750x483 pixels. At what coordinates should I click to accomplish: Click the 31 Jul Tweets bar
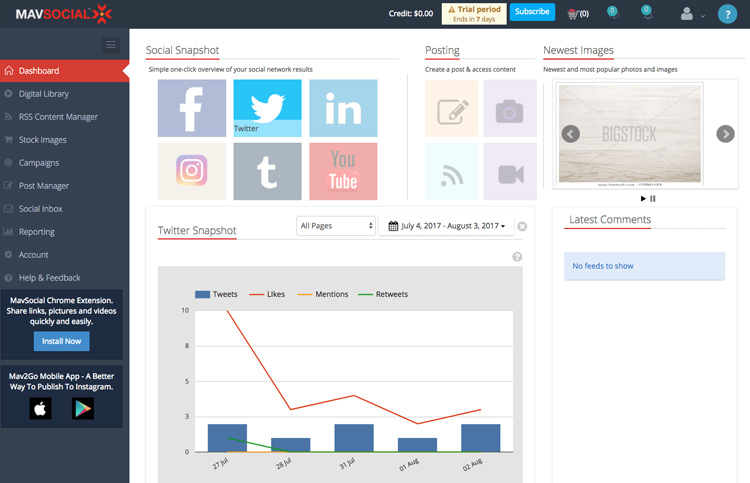tap(354, 438)
